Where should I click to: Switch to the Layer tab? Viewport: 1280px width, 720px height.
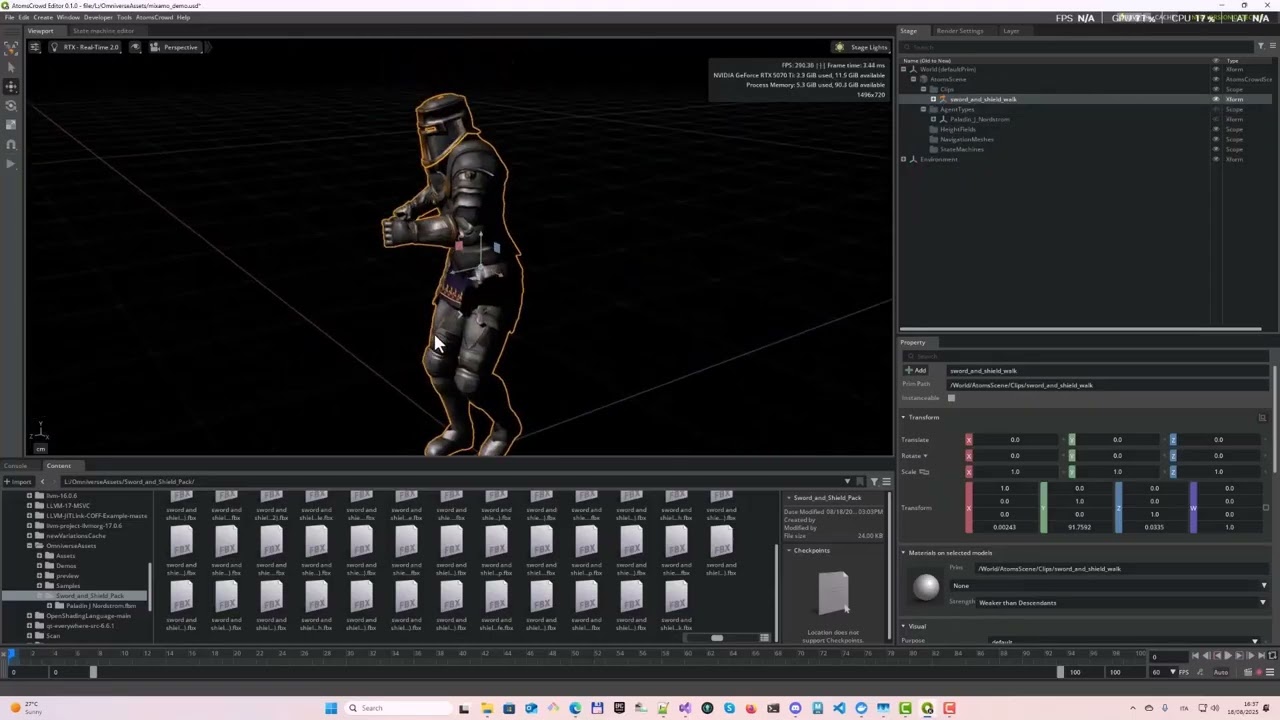click(x=1011, y=31)
